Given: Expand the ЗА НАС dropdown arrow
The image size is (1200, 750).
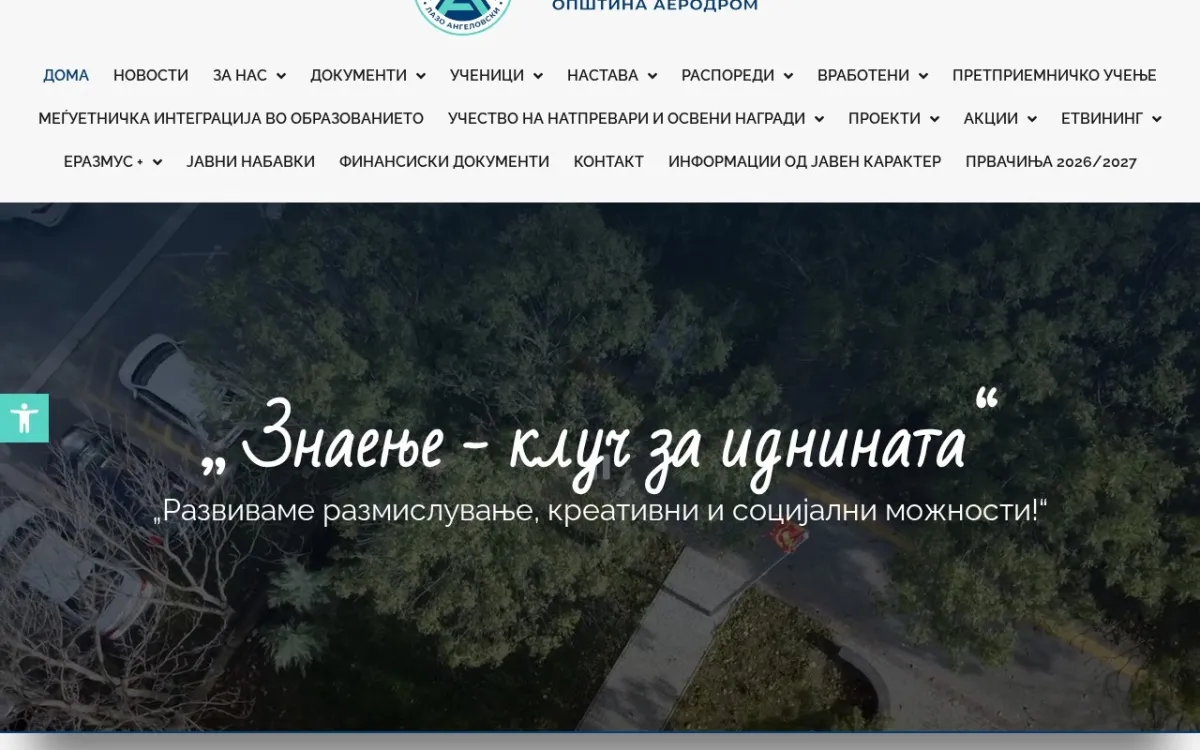Looking at the screenshot, I should pyautogui.click(x=281, y=76).
